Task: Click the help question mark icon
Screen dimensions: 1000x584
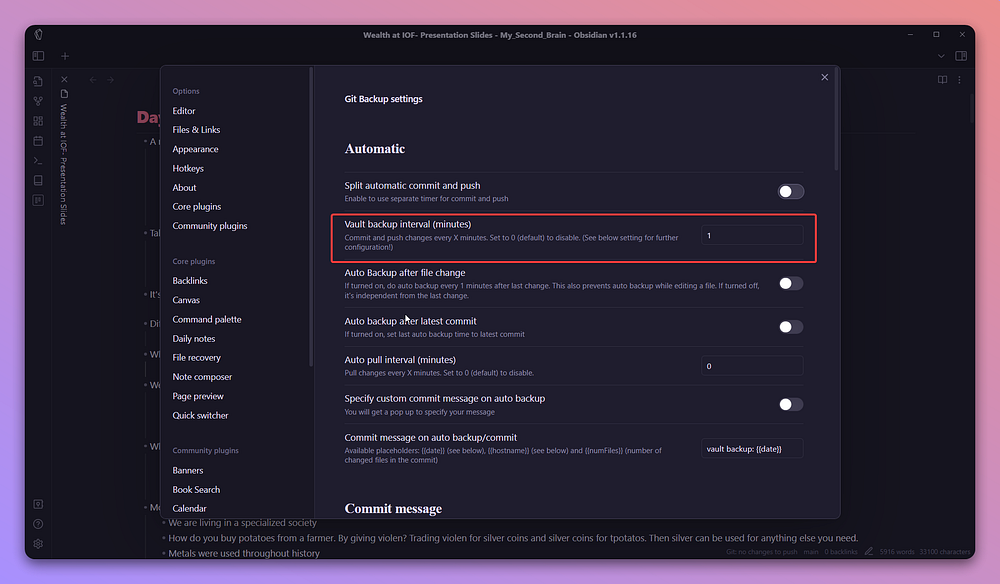Action: 38,524
